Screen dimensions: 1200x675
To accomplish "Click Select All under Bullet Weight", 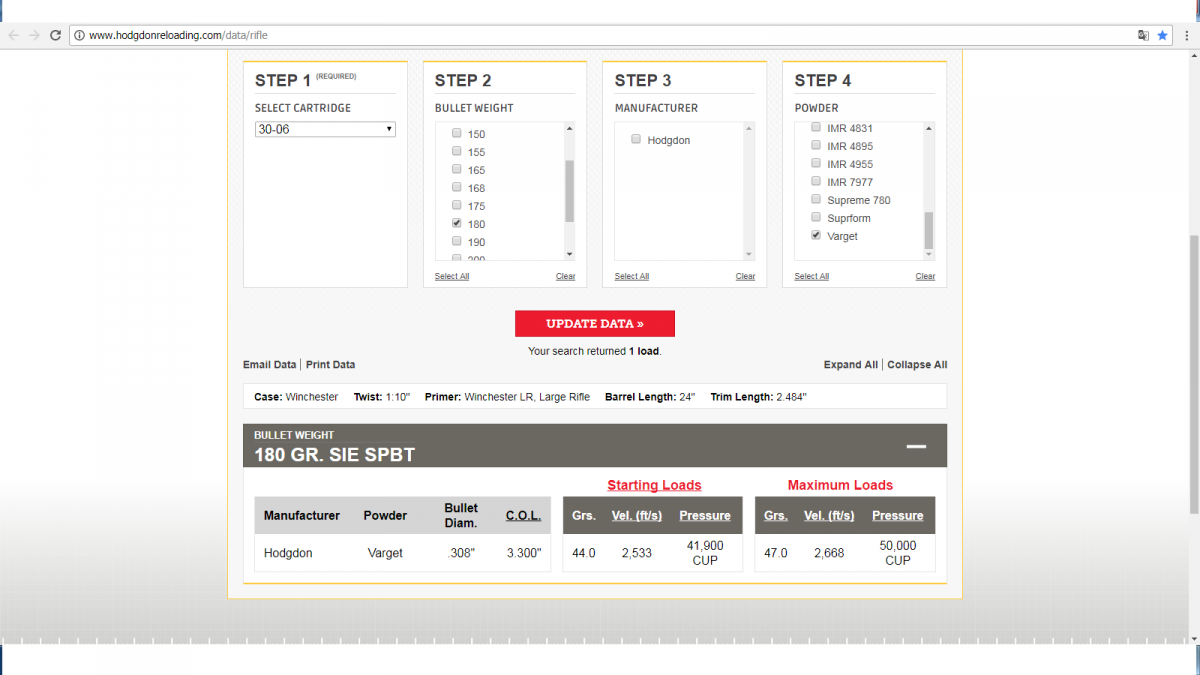I will [452, 276].
